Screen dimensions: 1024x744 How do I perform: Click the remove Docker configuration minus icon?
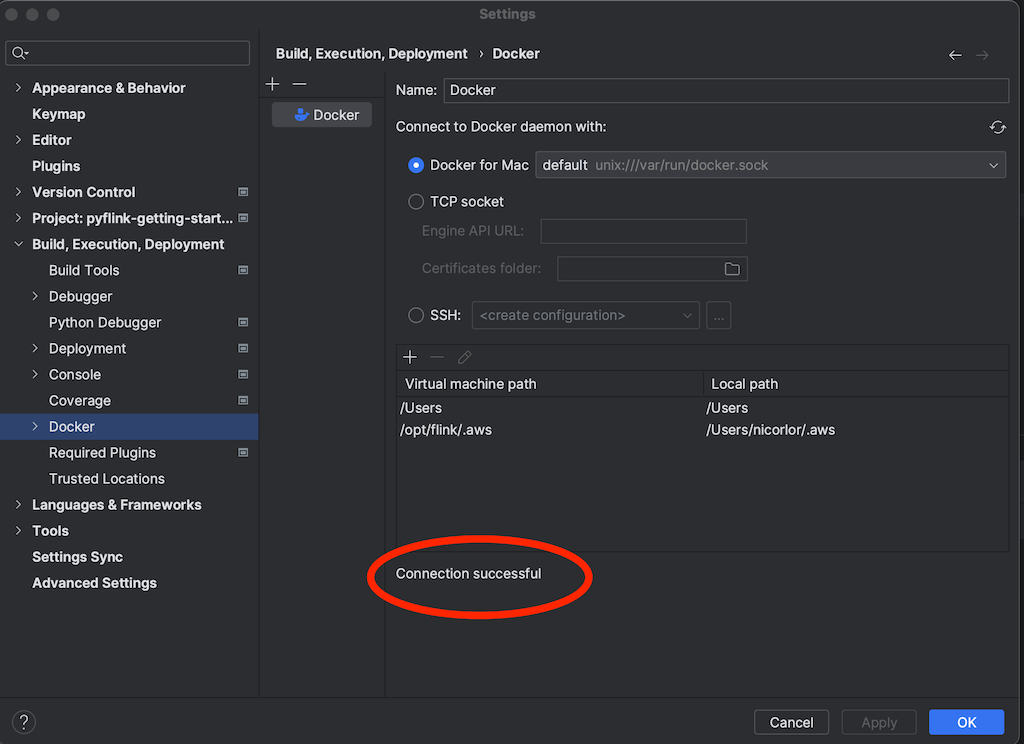click(299, 84)
